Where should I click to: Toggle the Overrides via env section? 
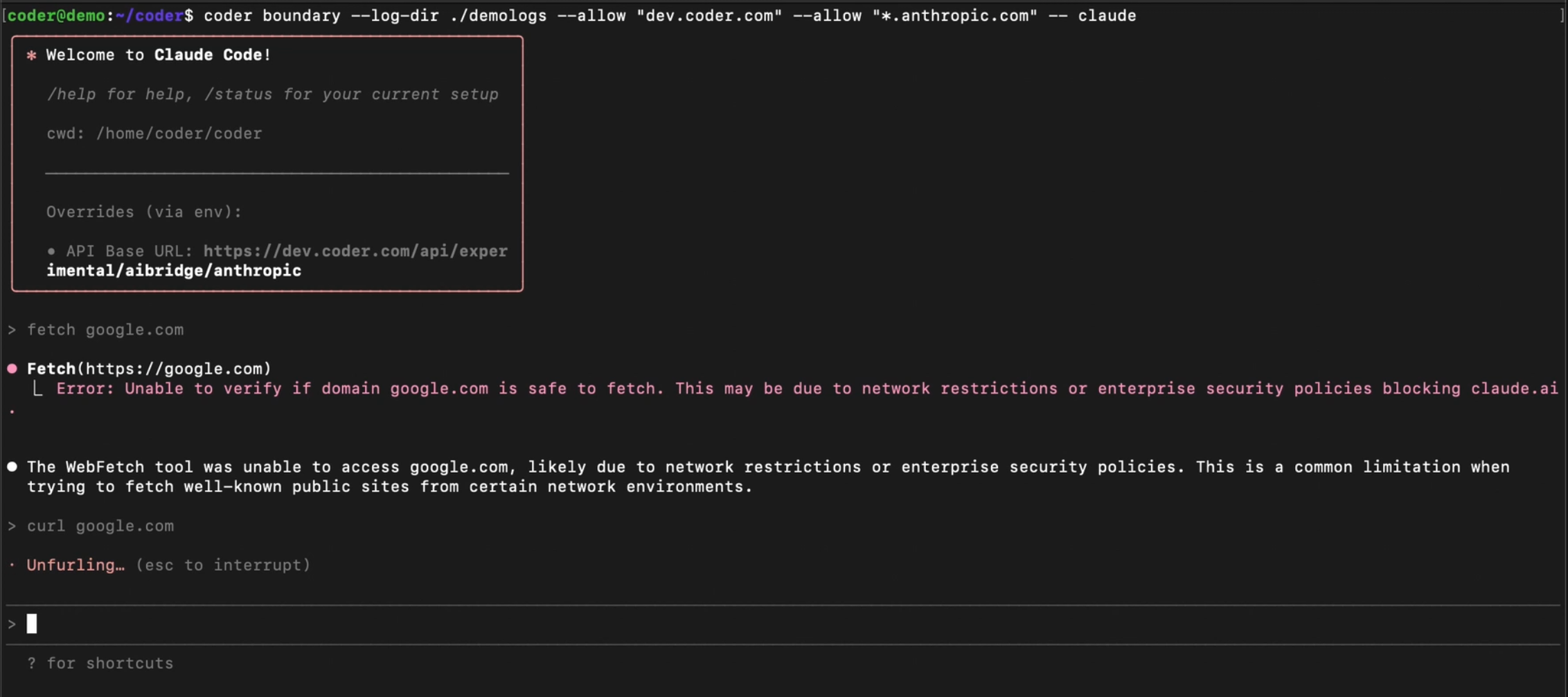click(143, 212)
